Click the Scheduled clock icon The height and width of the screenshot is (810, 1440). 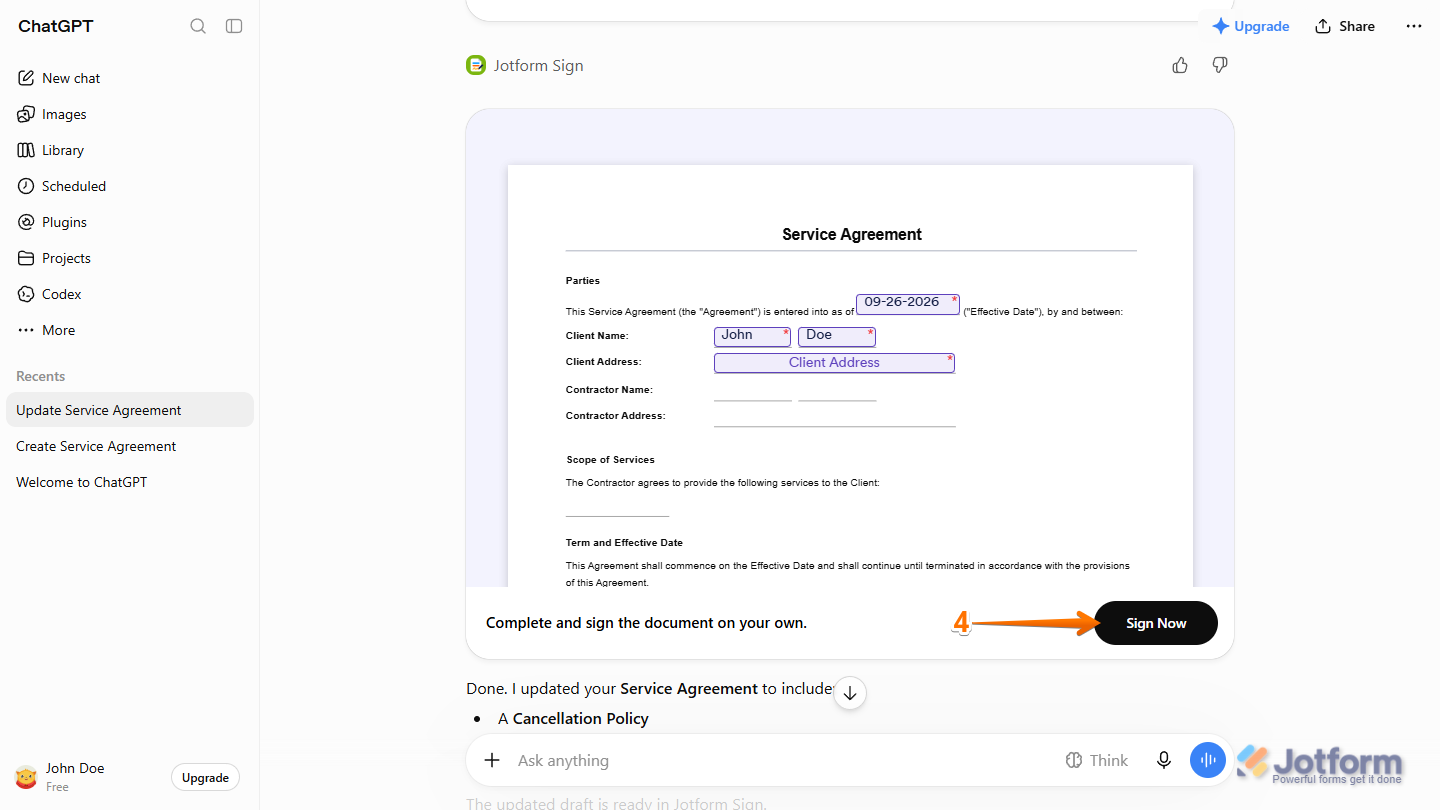[26, 186]
